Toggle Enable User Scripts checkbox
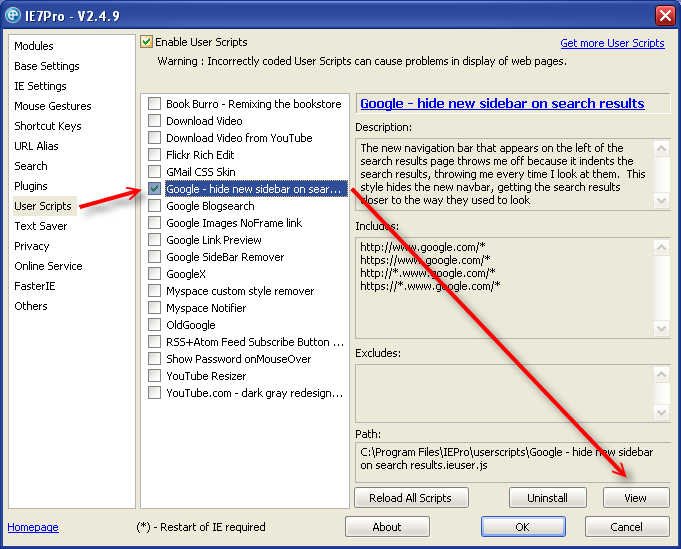Screen dimensions: 681x549 (146, 42)
